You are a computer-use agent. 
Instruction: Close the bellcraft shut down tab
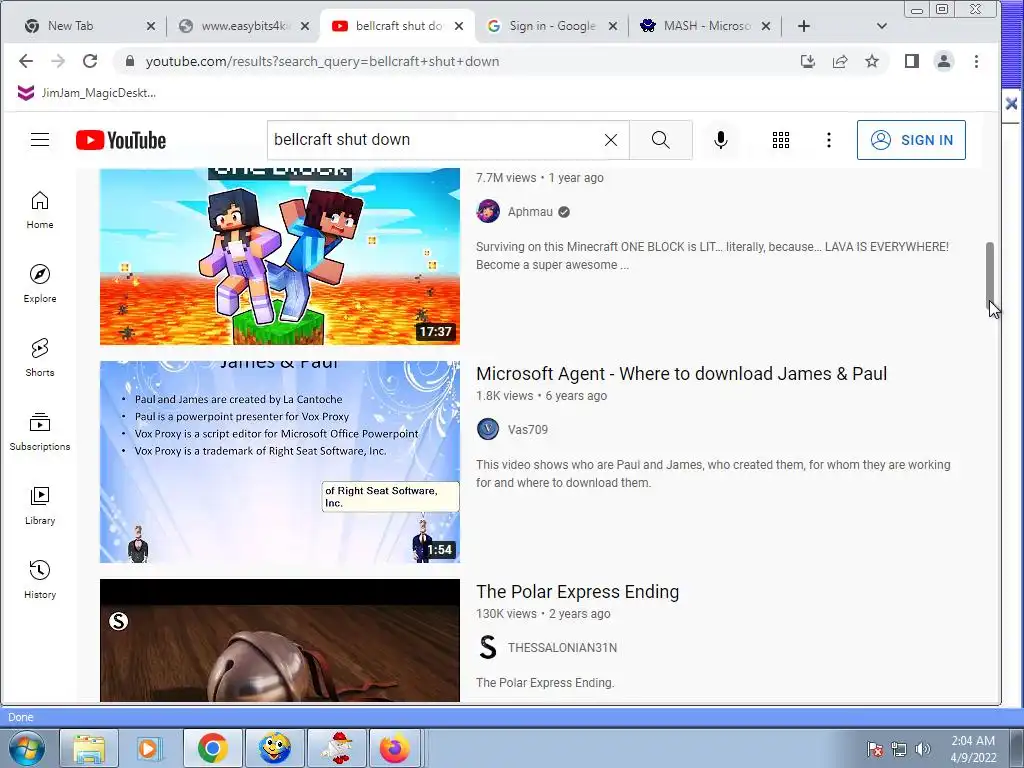[x=459, y=26]
